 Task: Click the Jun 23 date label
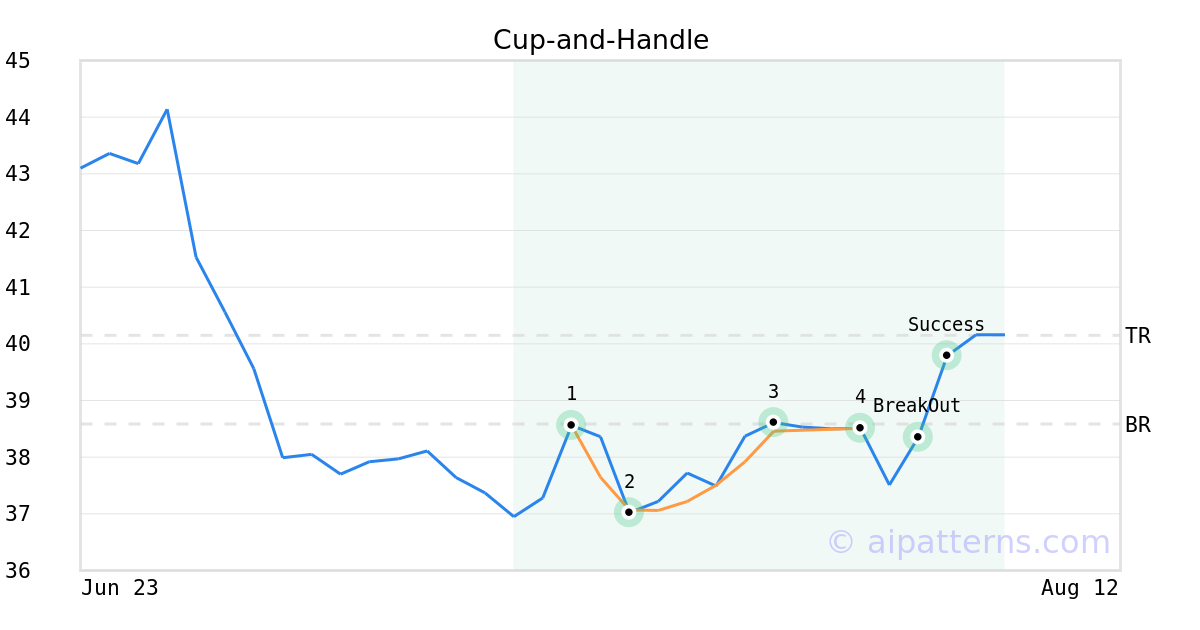[x=120, y=588]
